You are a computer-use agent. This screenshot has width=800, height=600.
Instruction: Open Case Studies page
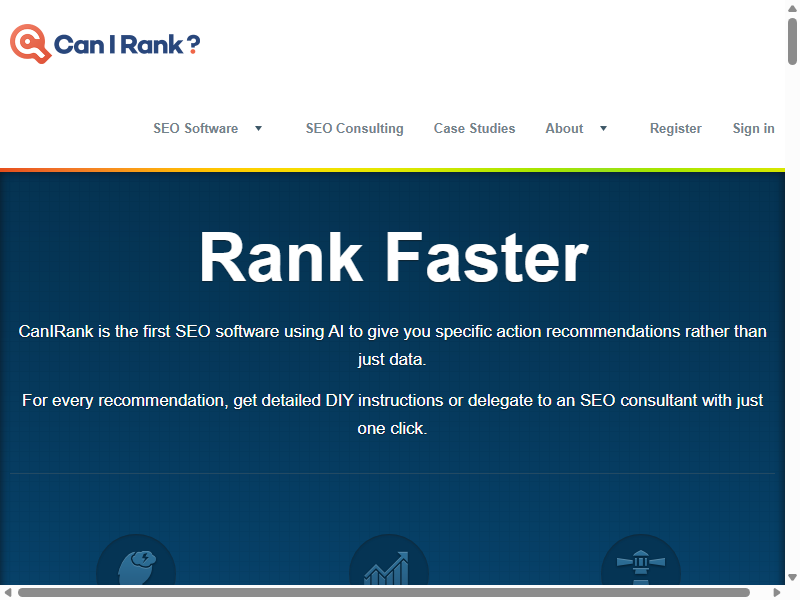[474, 129]
